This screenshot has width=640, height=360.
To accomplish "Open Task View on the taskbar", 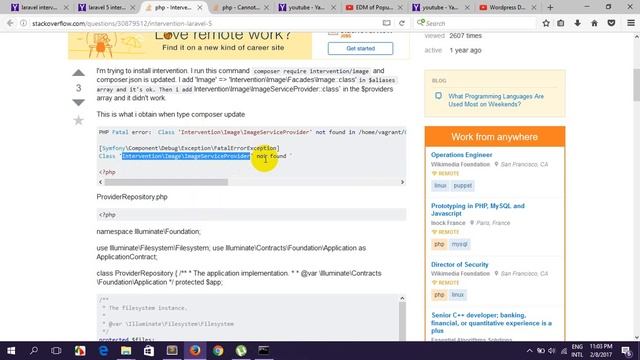I will pyautogui.click(x=56, y=351).
